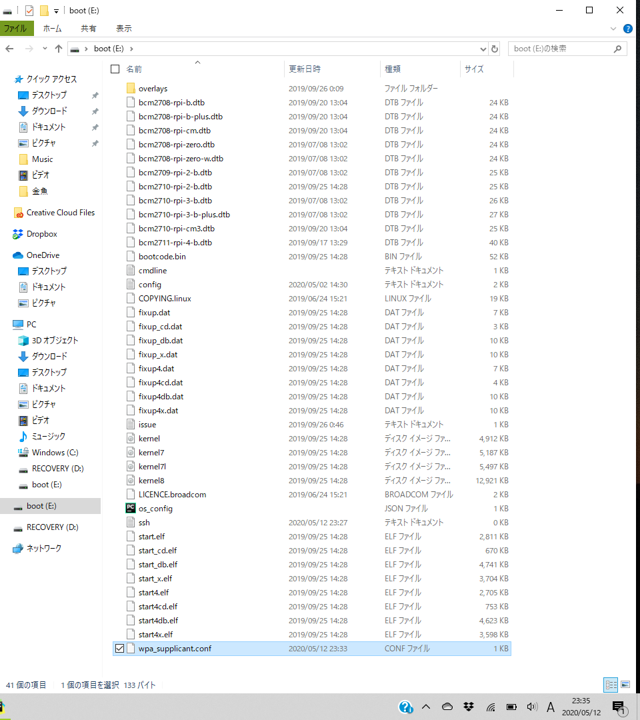Switch to large icons view layout
The height and width of the screenshot is (720, 640).
tap(625, 685)
